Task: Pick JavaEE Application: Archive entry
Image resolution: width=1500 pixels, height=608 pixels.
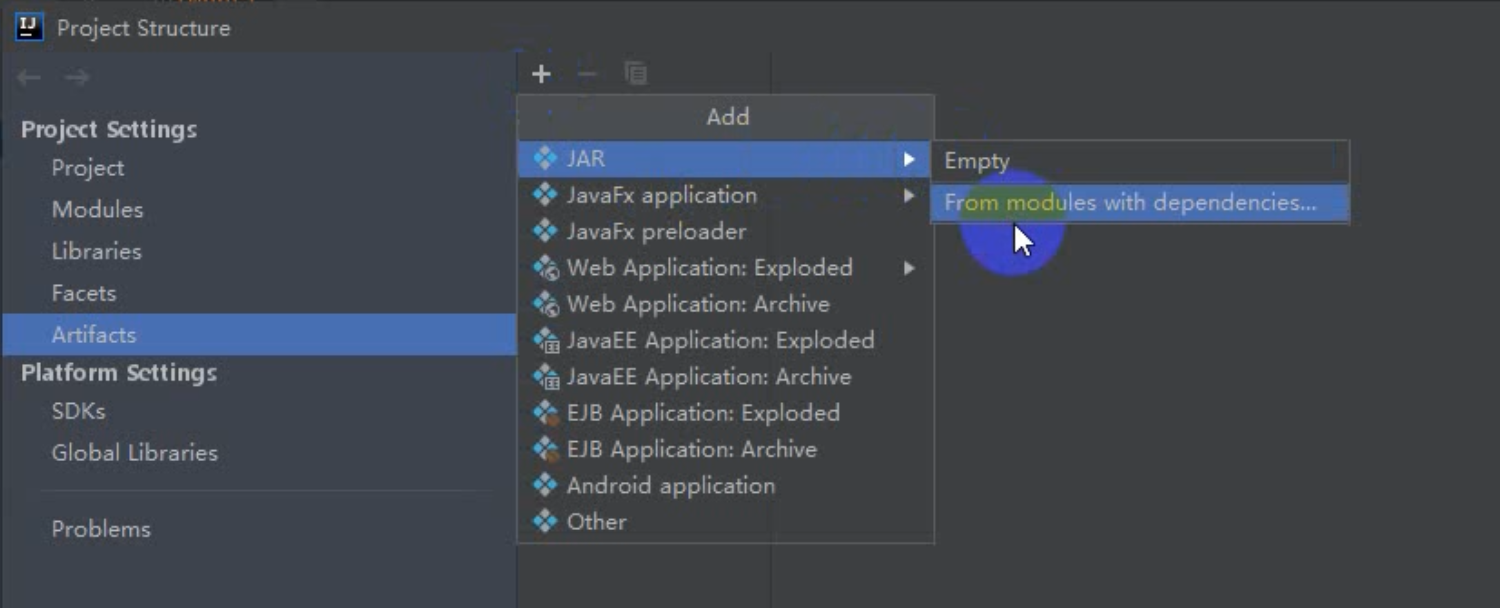Action: click(x=724, y=376)
